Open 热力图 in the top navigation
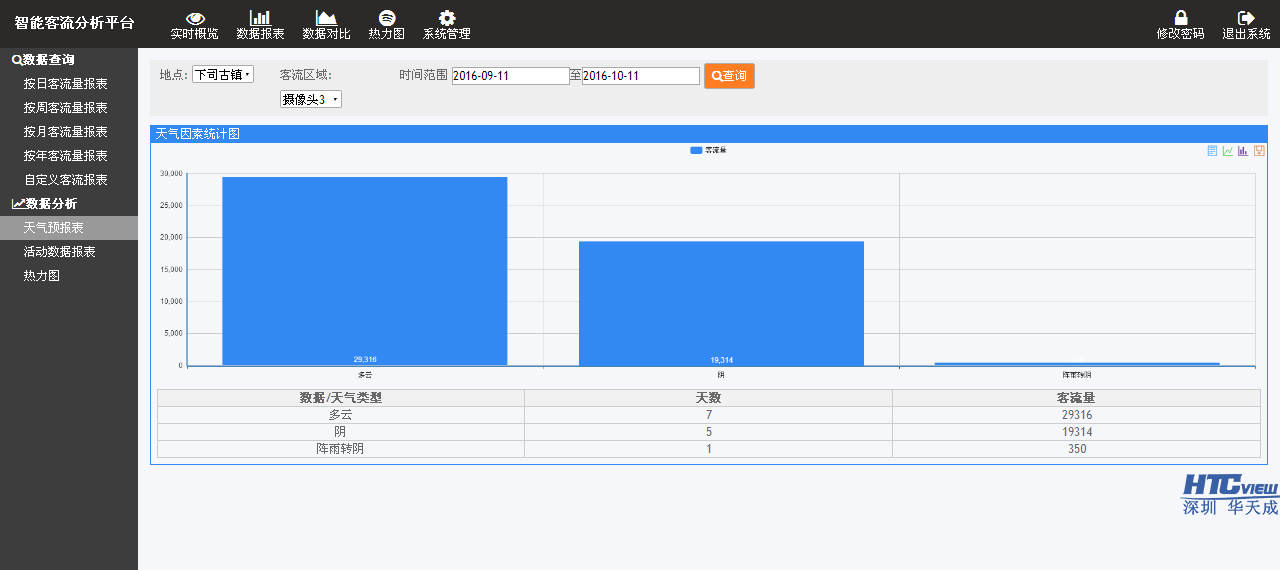This screenshot has width=1280, height=570. [386, 25]
